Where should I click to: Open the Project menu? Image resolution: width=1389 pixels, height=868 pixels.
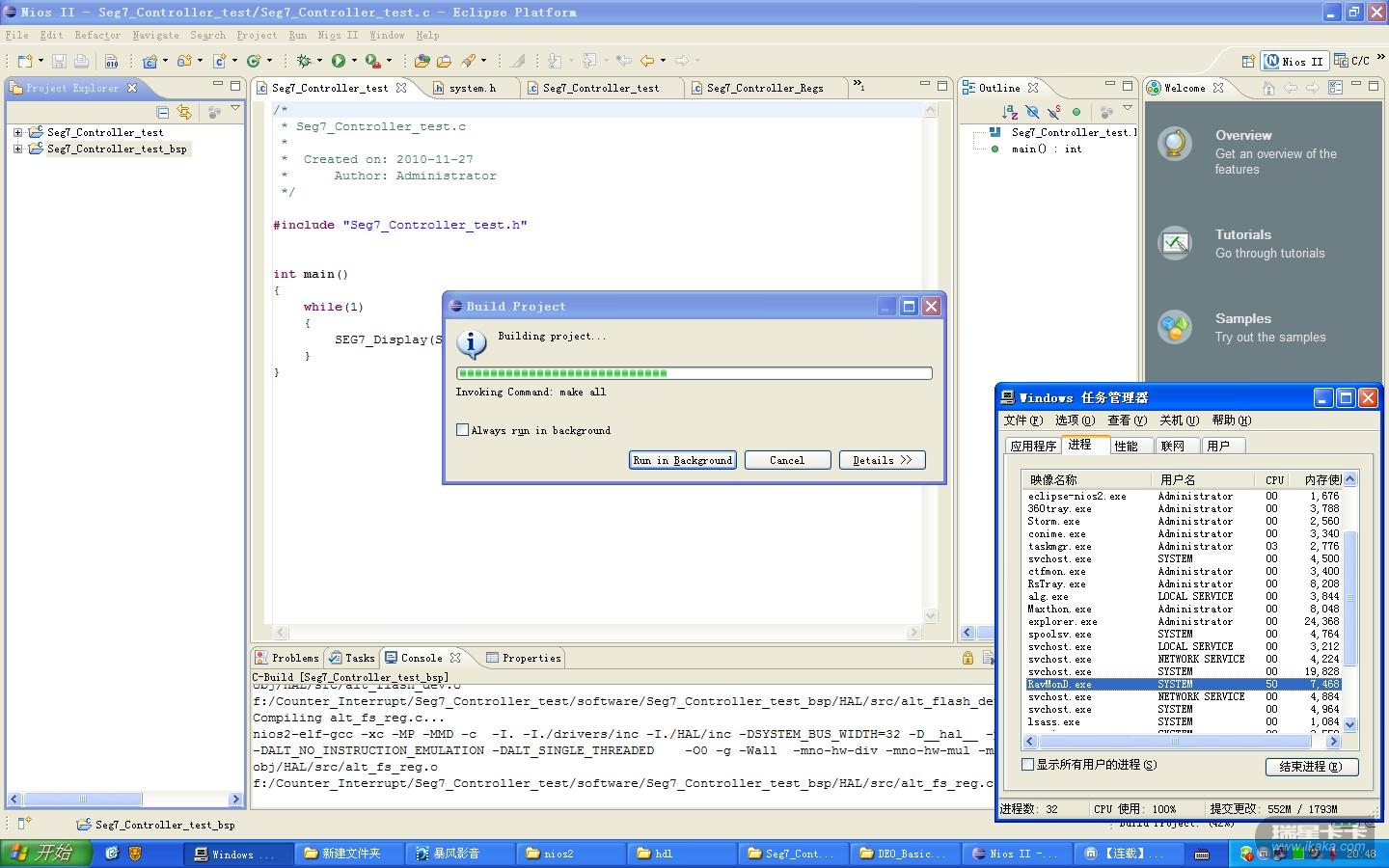tap(257, 35)
